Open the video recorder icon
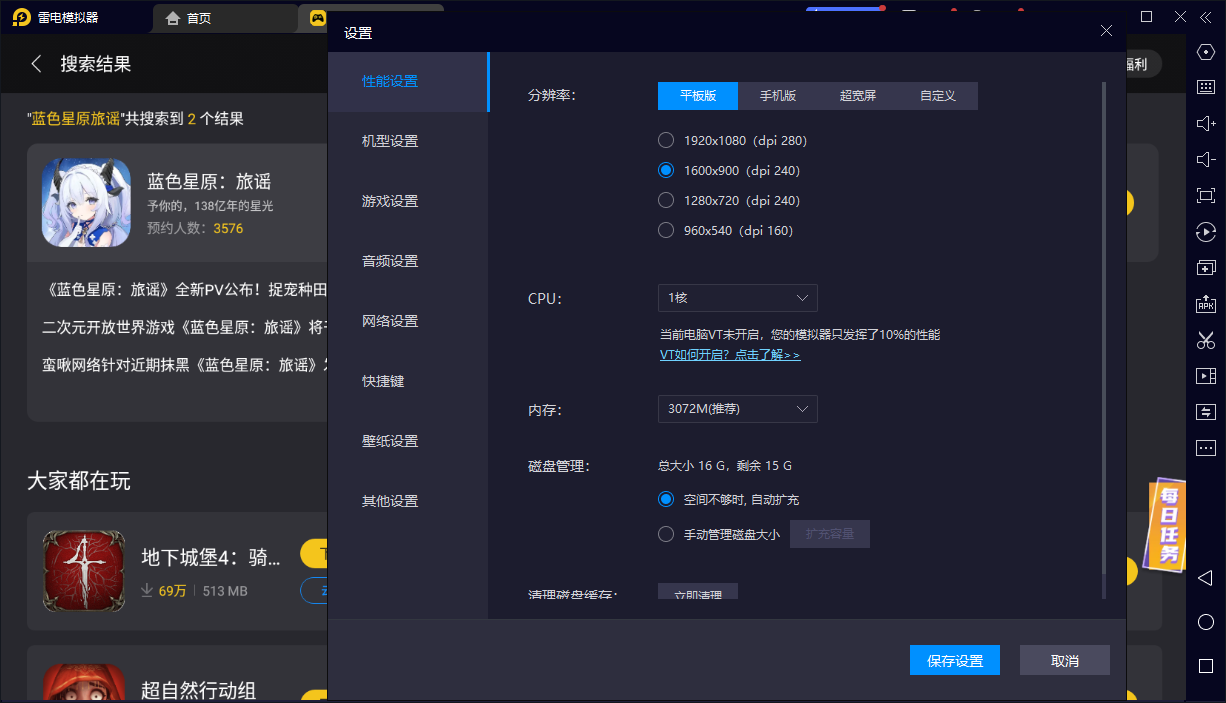 click(1205, 376)
